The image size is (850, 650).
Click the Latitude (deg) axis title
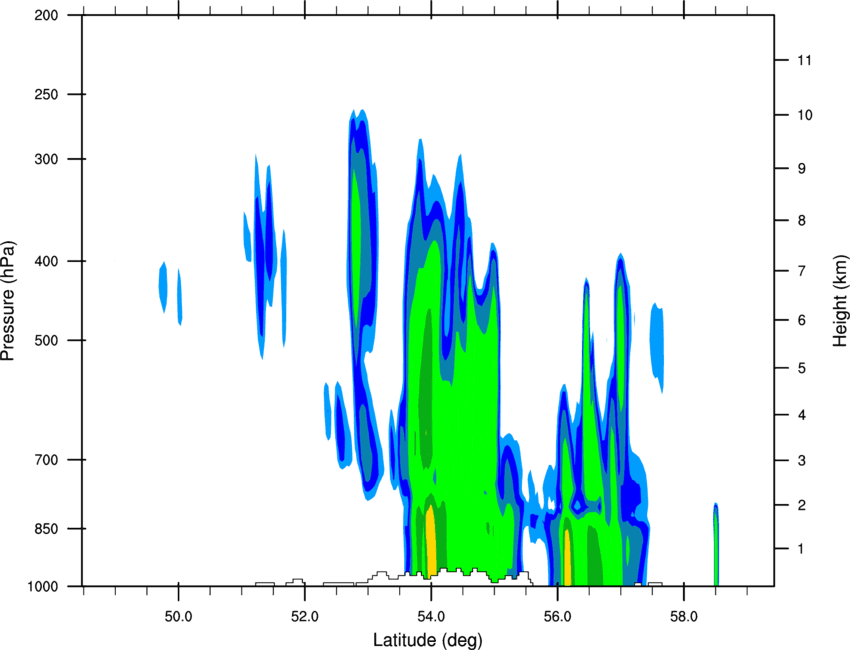428,640
